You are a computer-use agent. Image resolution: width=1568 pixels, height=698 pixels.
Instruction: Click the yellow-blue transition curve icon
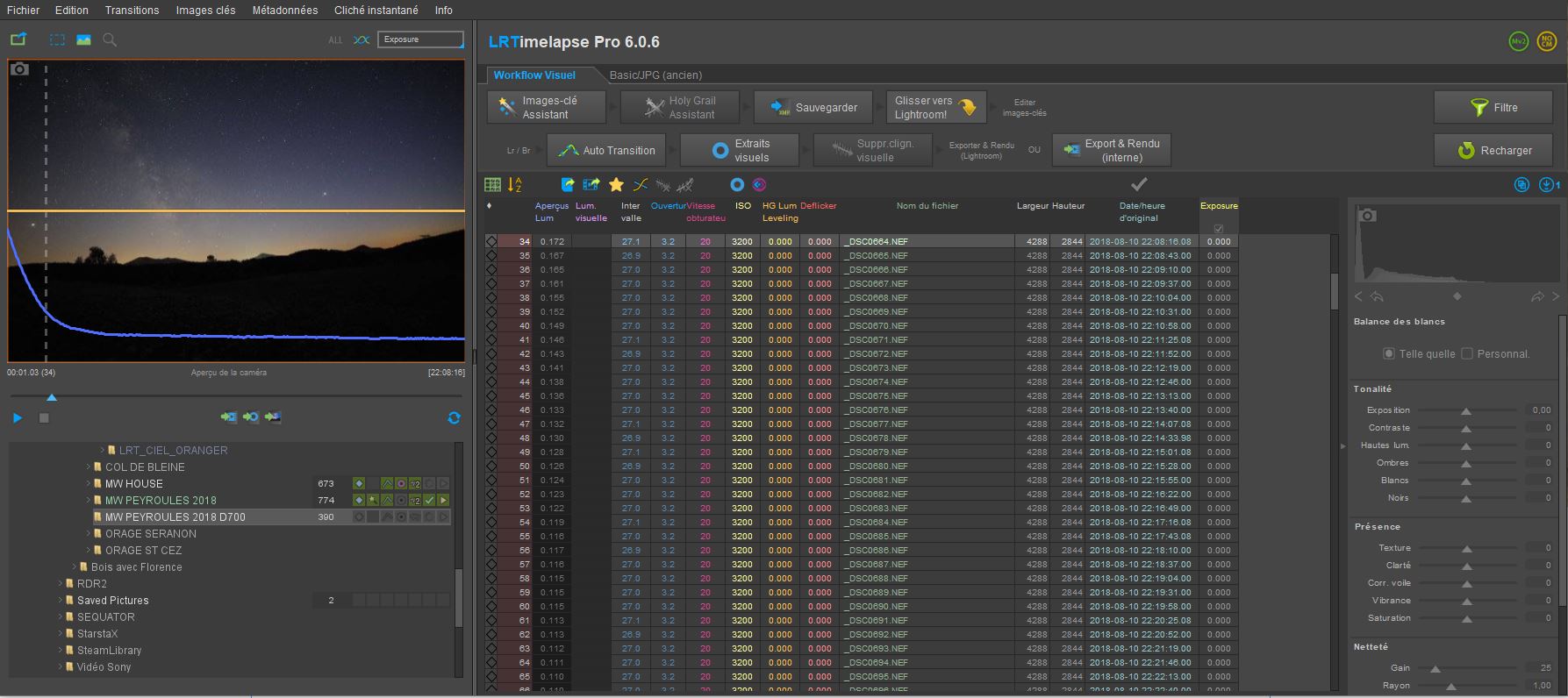click(x=641, y=184)
